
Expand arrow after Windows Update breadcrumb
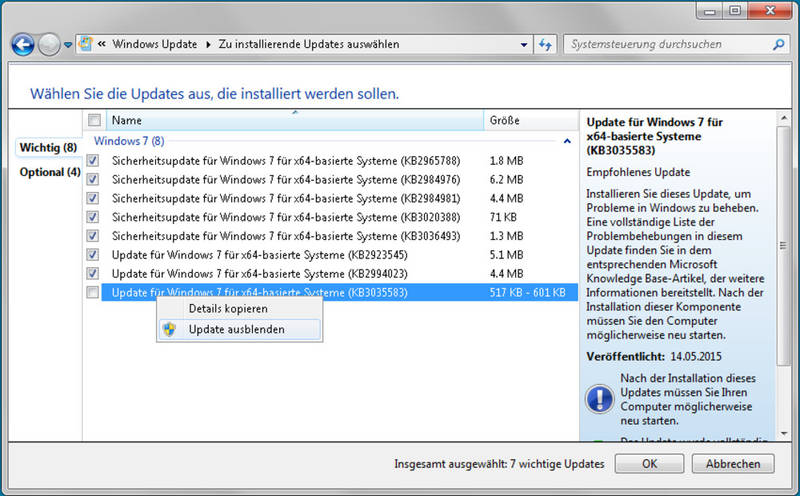[208, 44]
